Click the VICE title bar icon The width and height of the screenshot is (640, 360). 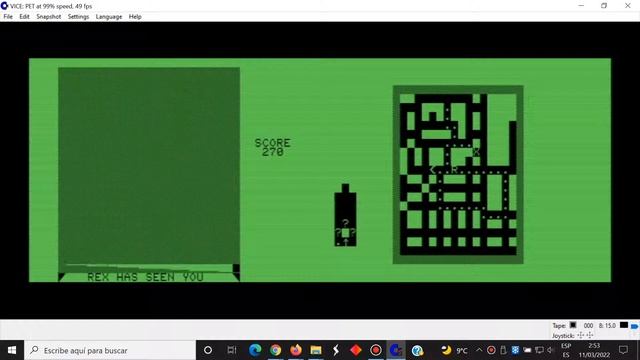[x=4, y=6]
